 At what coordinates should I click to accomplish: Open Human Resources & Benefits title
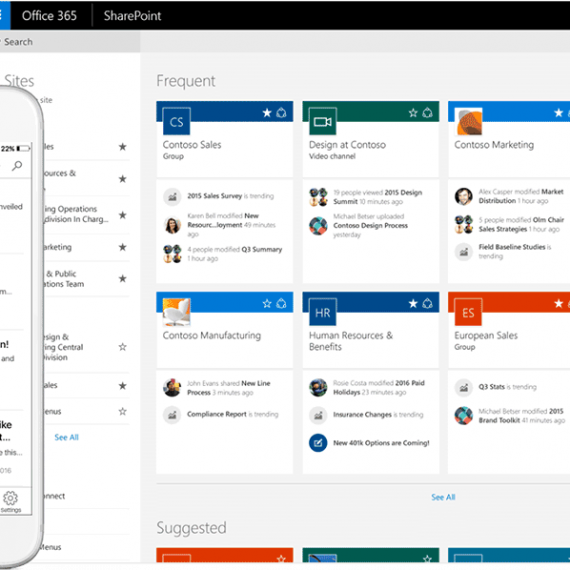[x=351, y=341]
